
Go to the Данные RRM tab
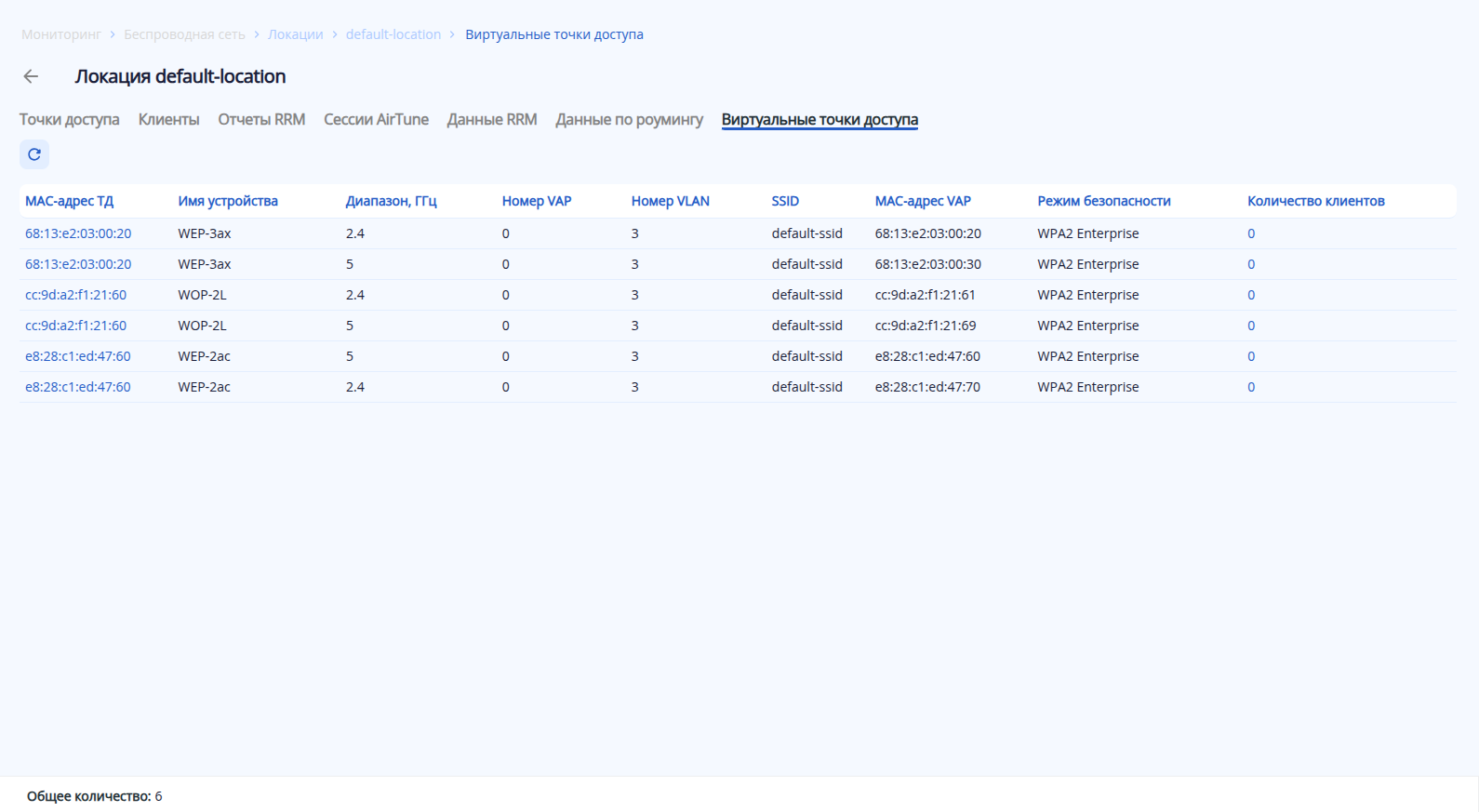492,119
